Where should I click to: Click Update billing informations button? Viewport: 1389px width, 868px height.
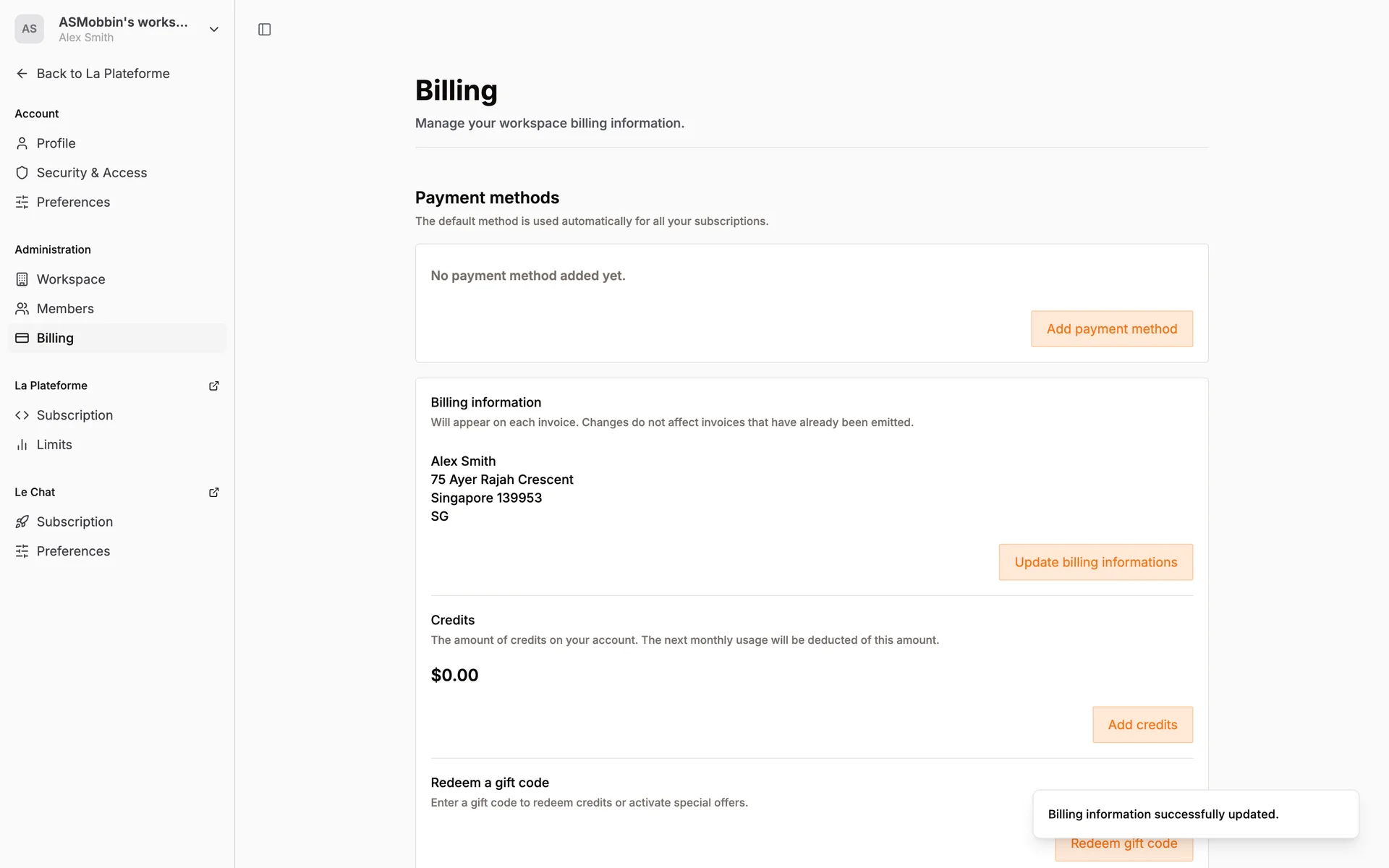pos(1095,562)
